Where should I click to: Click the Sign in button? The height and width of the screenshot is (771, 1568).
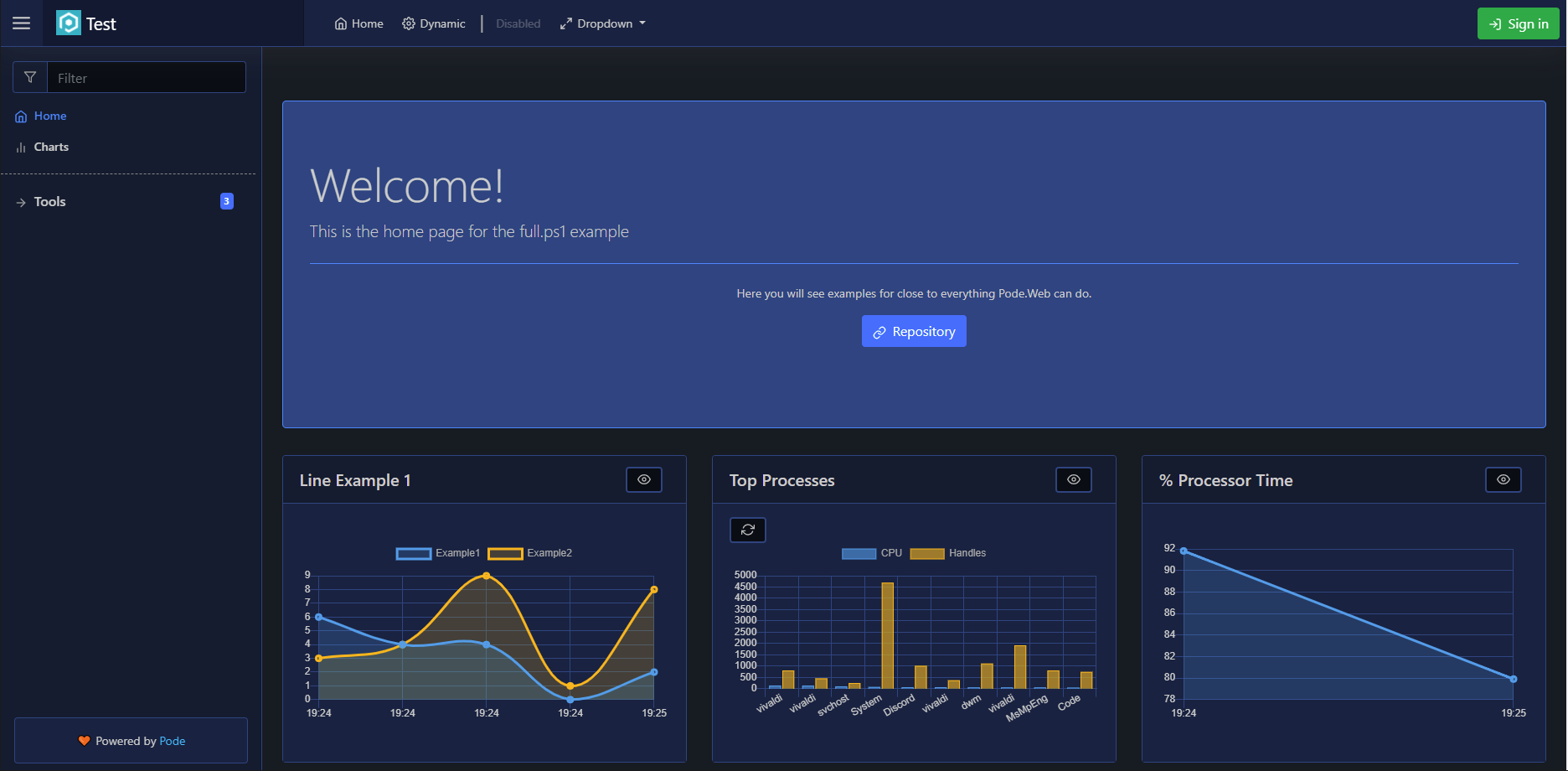click(1518, 23)
